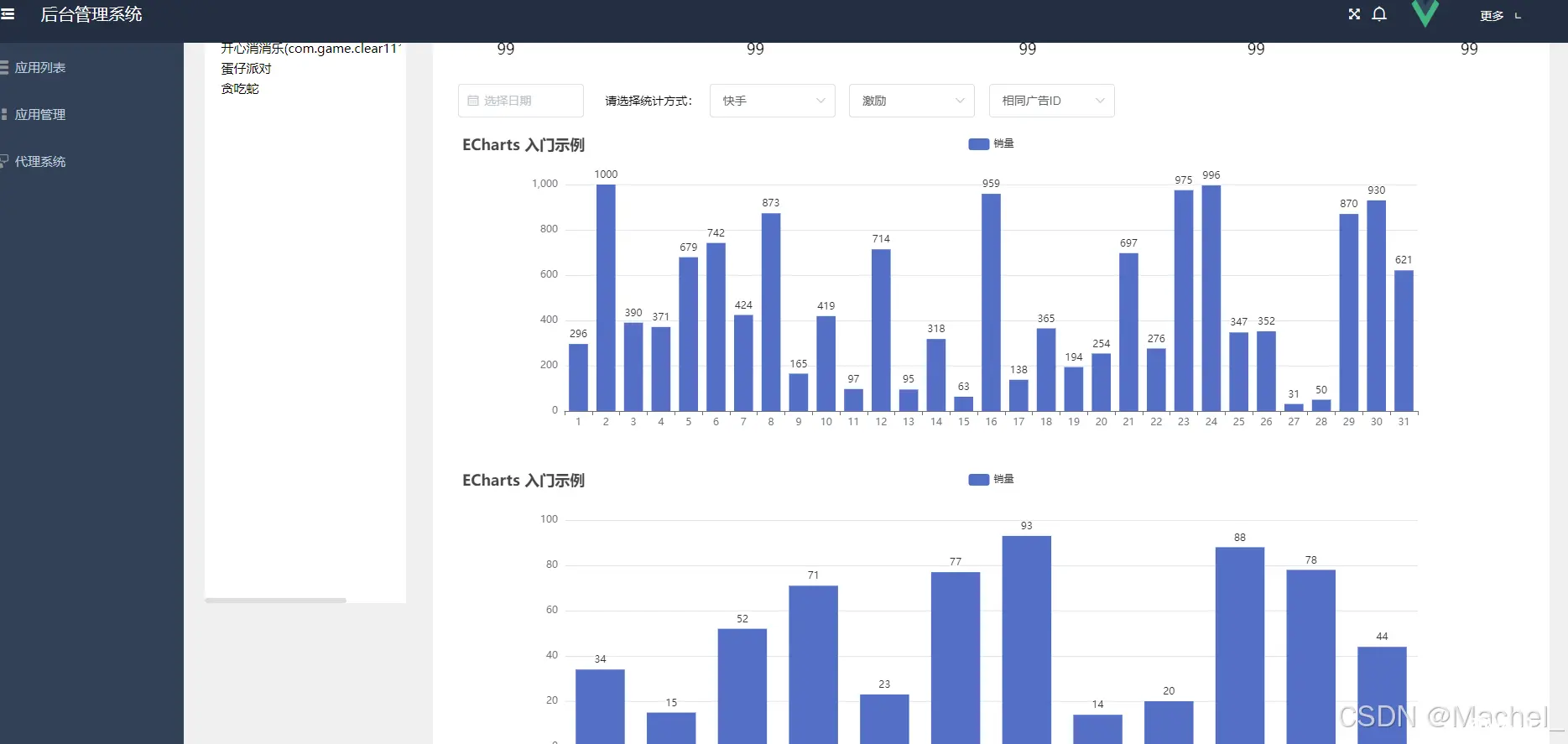Toggle 销量 legend in the second chart

(992, 480)
